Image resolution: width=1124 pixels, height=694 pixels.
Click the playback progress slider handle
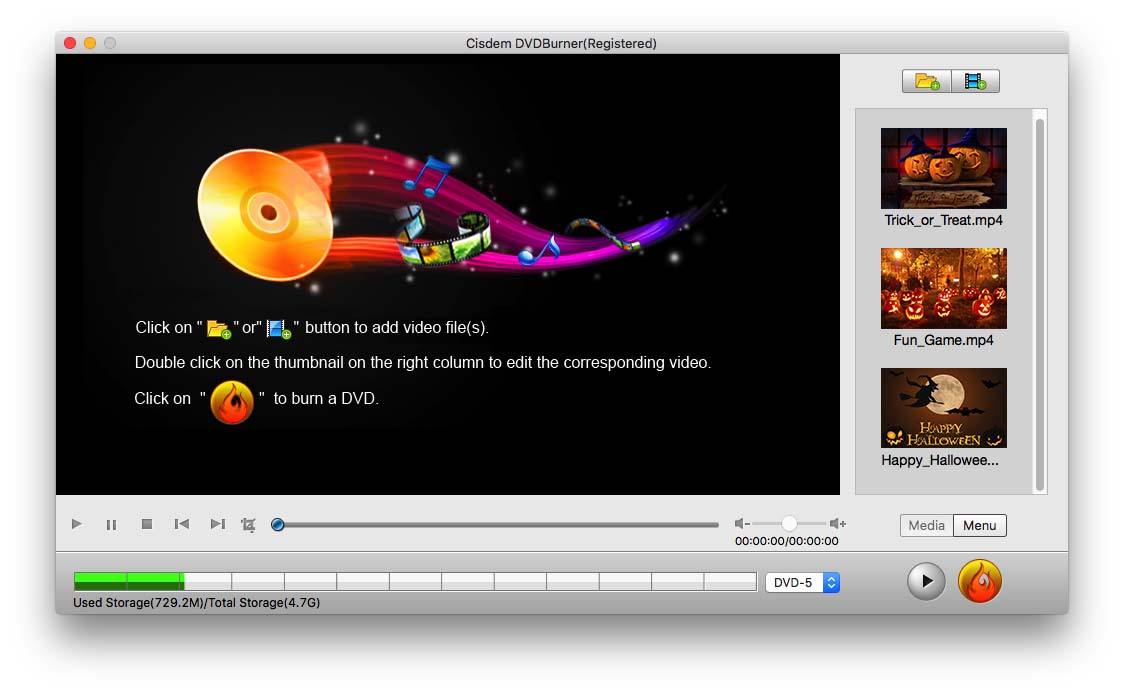pos(277,525)
